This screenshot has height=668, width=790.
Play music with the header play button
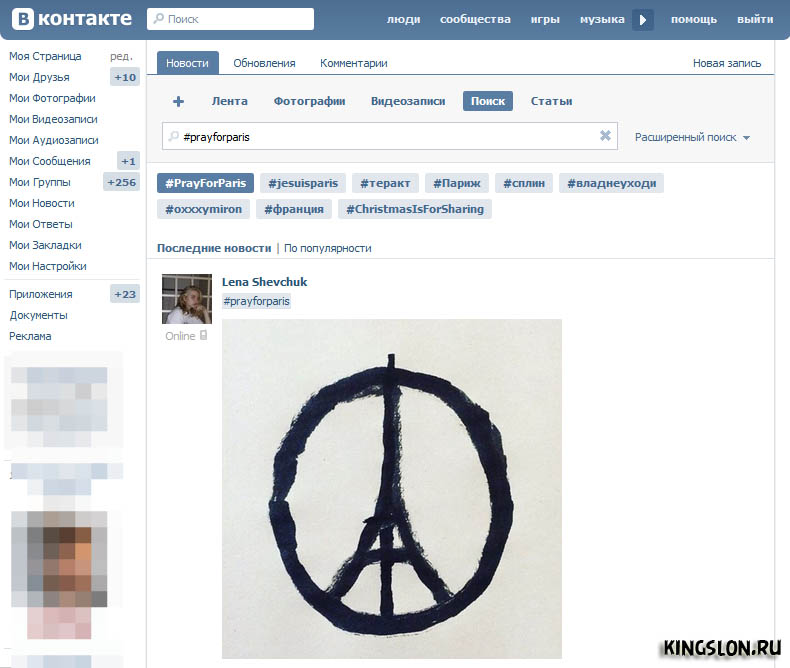pos(643,20)
